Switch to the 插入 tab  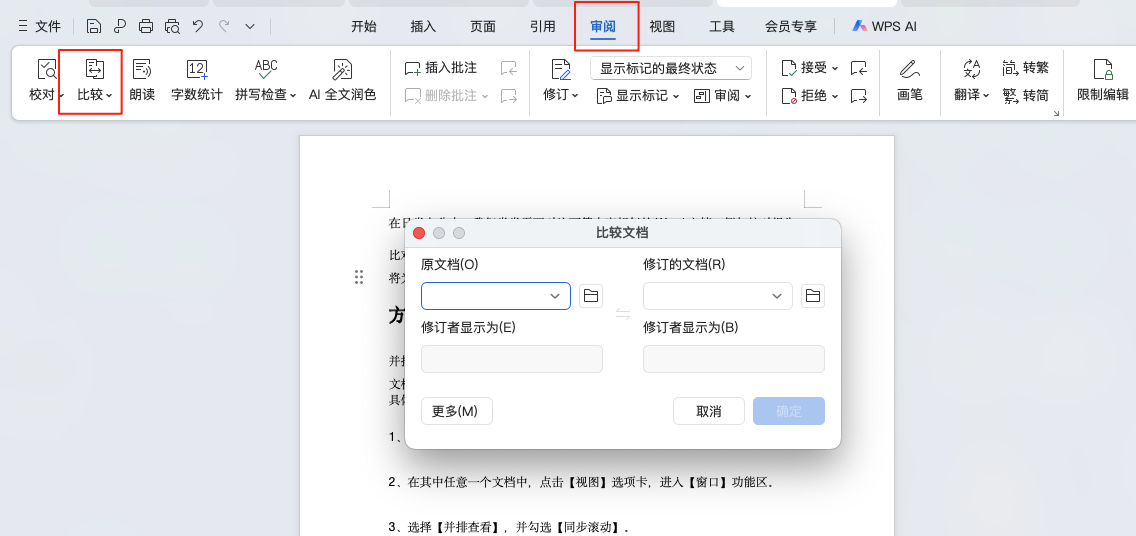(x=423, y=27)
